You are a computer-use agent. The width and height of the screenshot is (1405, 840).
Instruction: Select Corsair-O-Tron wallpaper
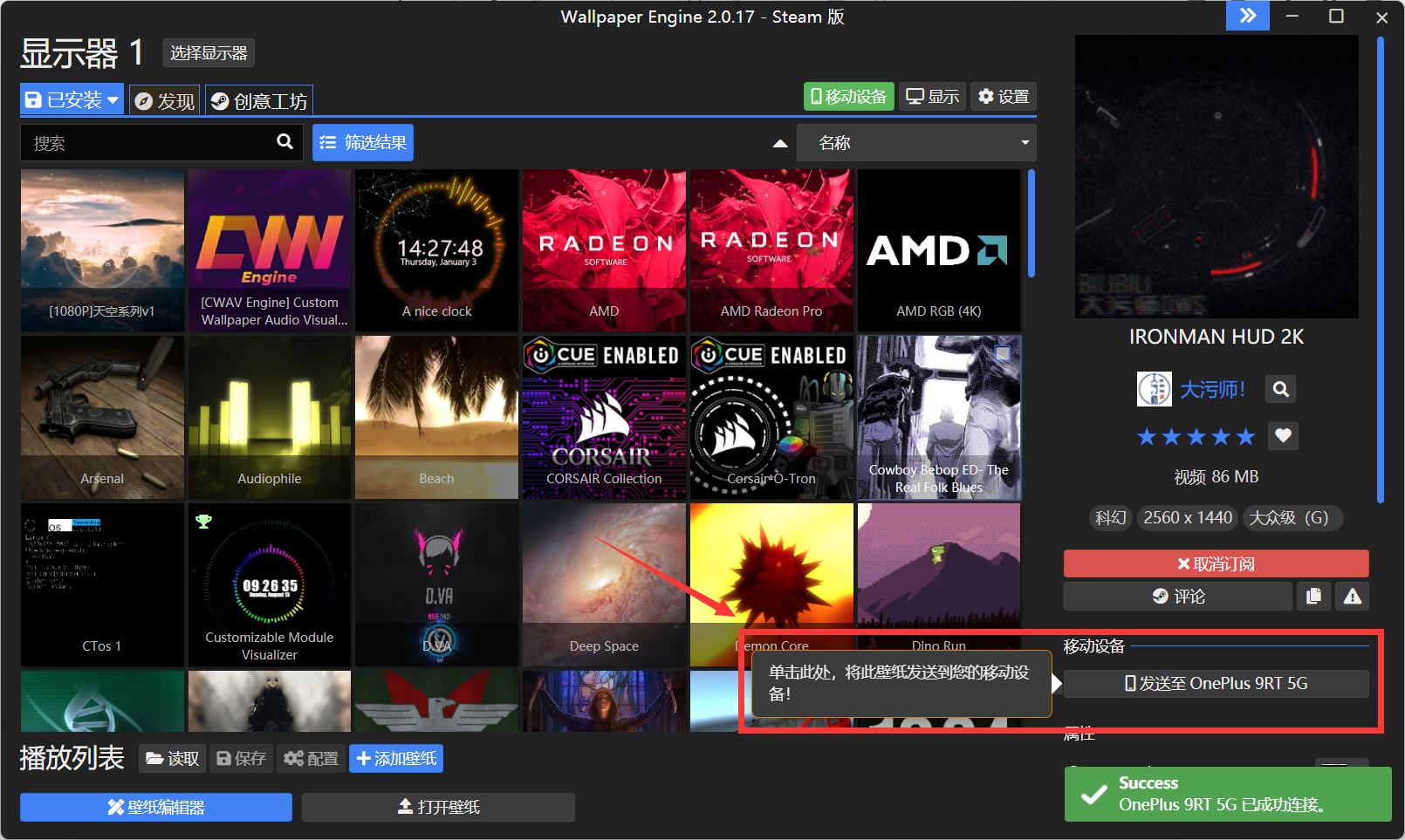[x=771, y=418]
